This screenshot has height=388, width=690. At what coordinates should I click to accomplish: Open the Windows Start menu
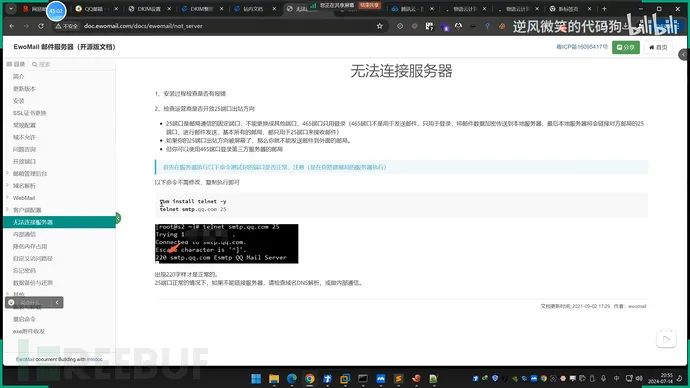pyautogui.click(x=256, y=379)
